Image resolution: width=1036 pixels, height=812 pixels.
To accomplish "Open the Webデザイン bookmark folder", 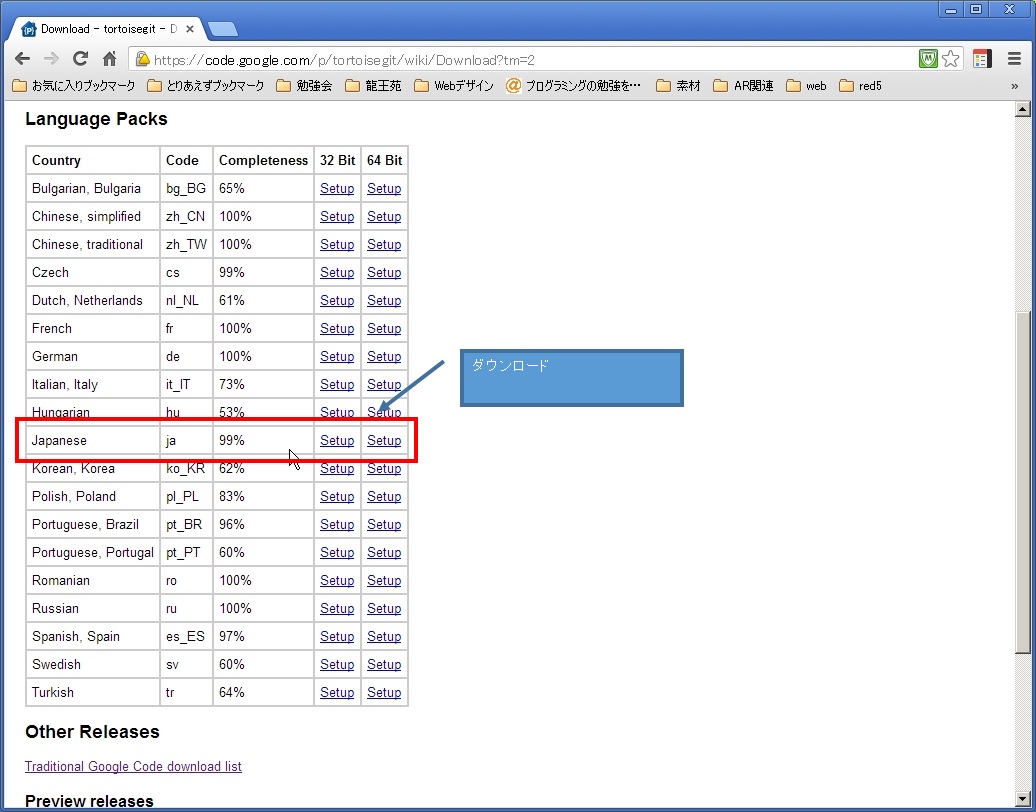I will [454, 86].
